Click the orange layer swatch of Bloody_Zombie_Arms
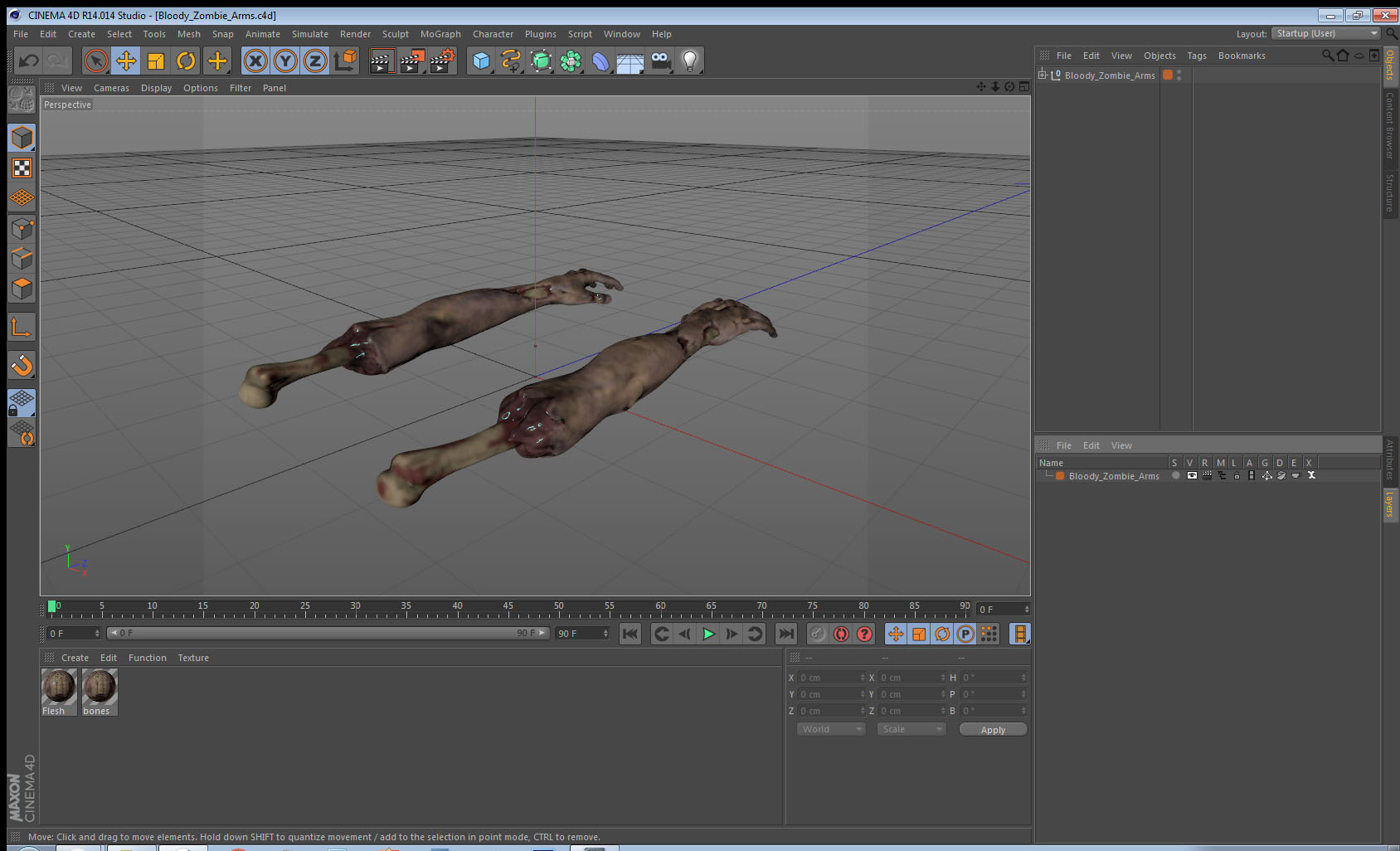Viewport: 1400px width, 851px height. (x=1168, y=75)
